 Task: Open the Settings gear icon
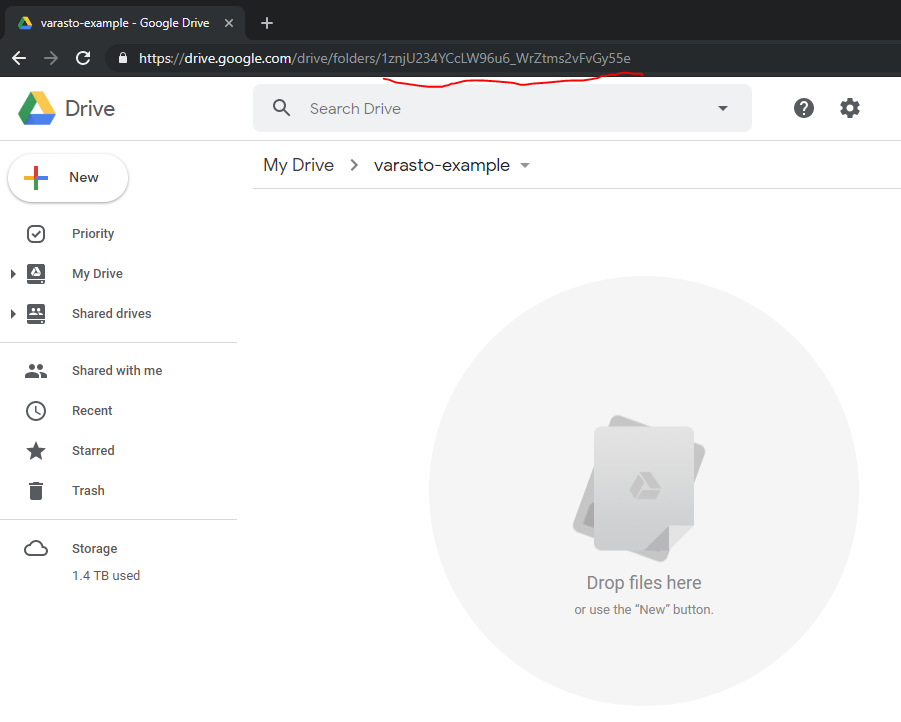[849, 108]
